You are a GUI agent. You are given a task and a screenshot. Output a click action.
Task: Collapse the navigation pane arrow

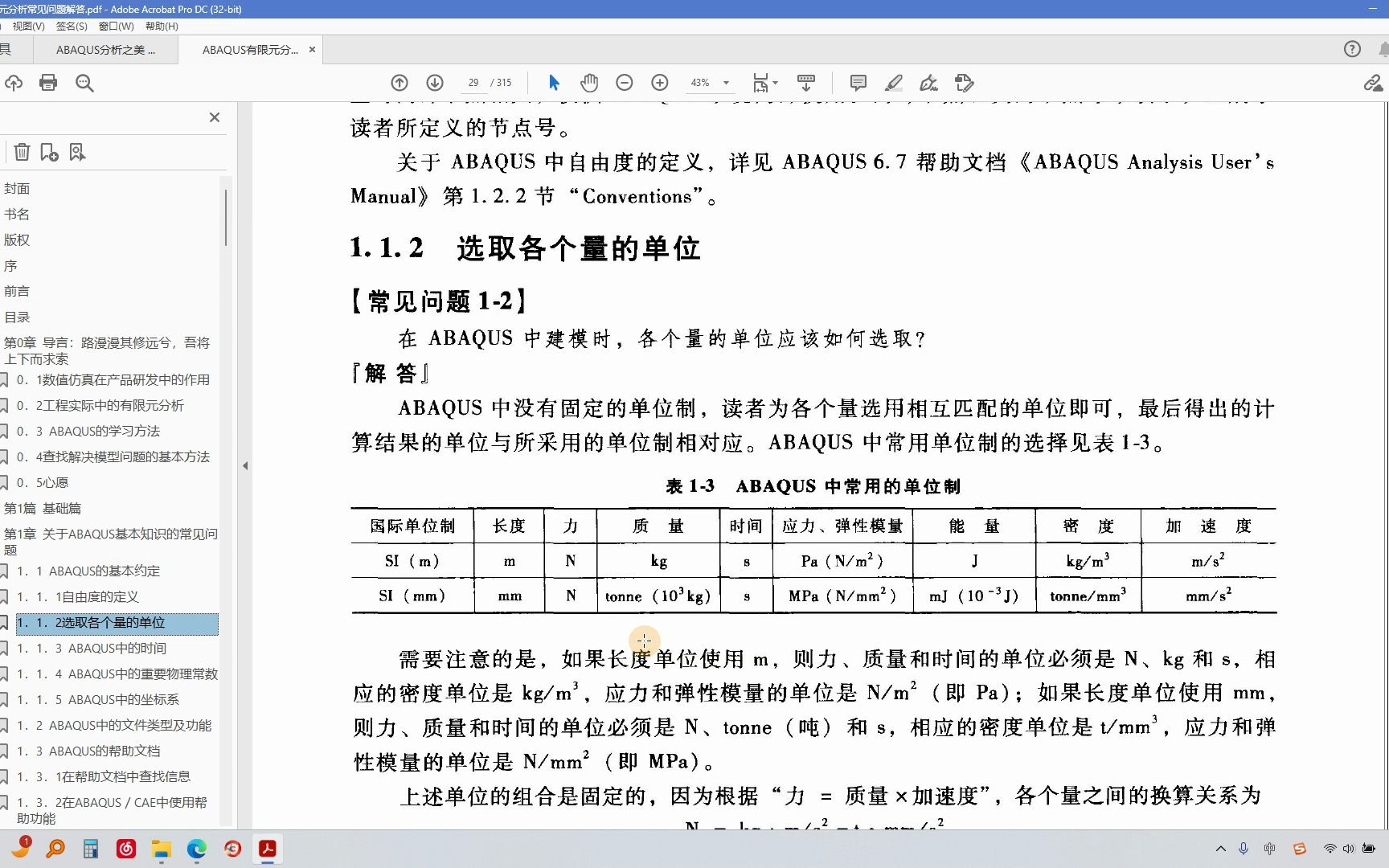tap(245, 465)
